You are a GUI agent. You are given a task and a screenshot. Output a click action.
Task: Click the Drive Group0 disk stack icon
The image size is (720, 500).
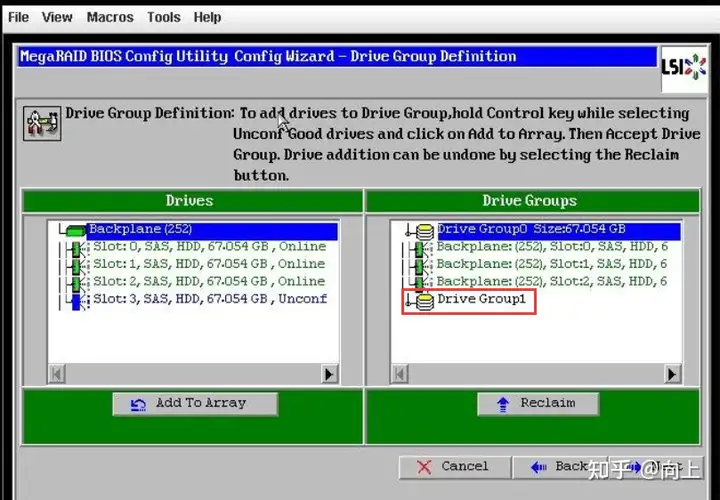[x=425, y=231]
